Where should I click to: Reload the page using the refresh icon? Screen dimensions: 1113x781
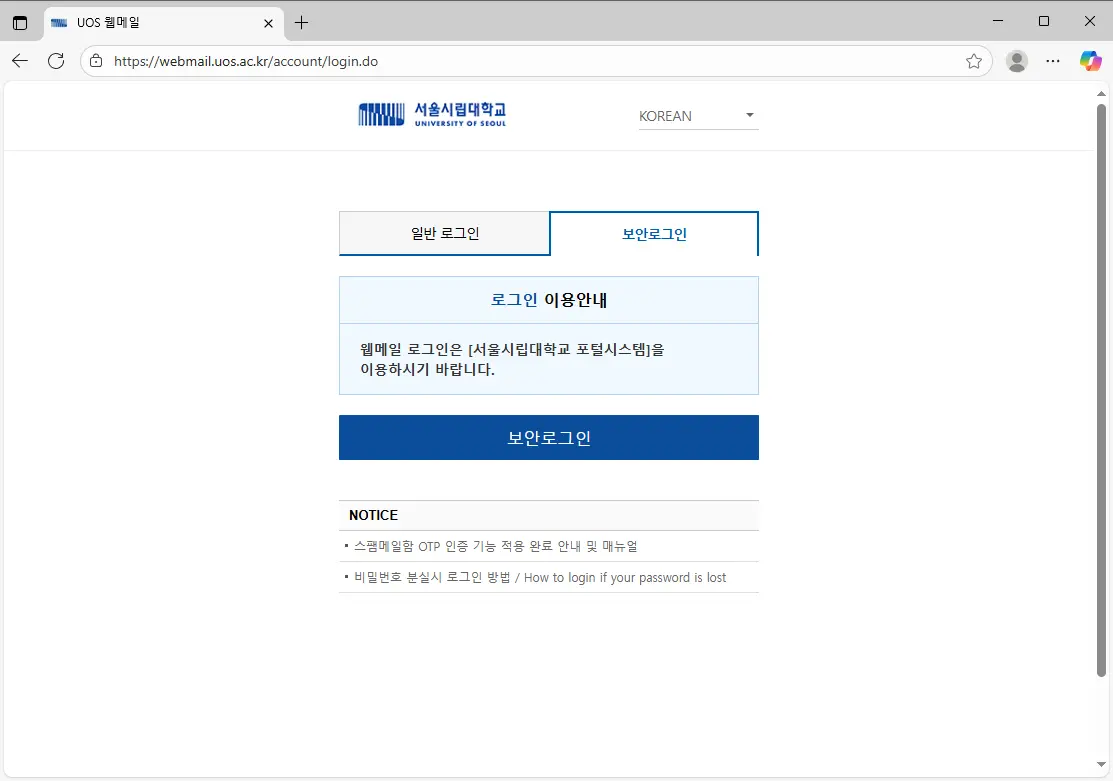[x=56, y=61]
